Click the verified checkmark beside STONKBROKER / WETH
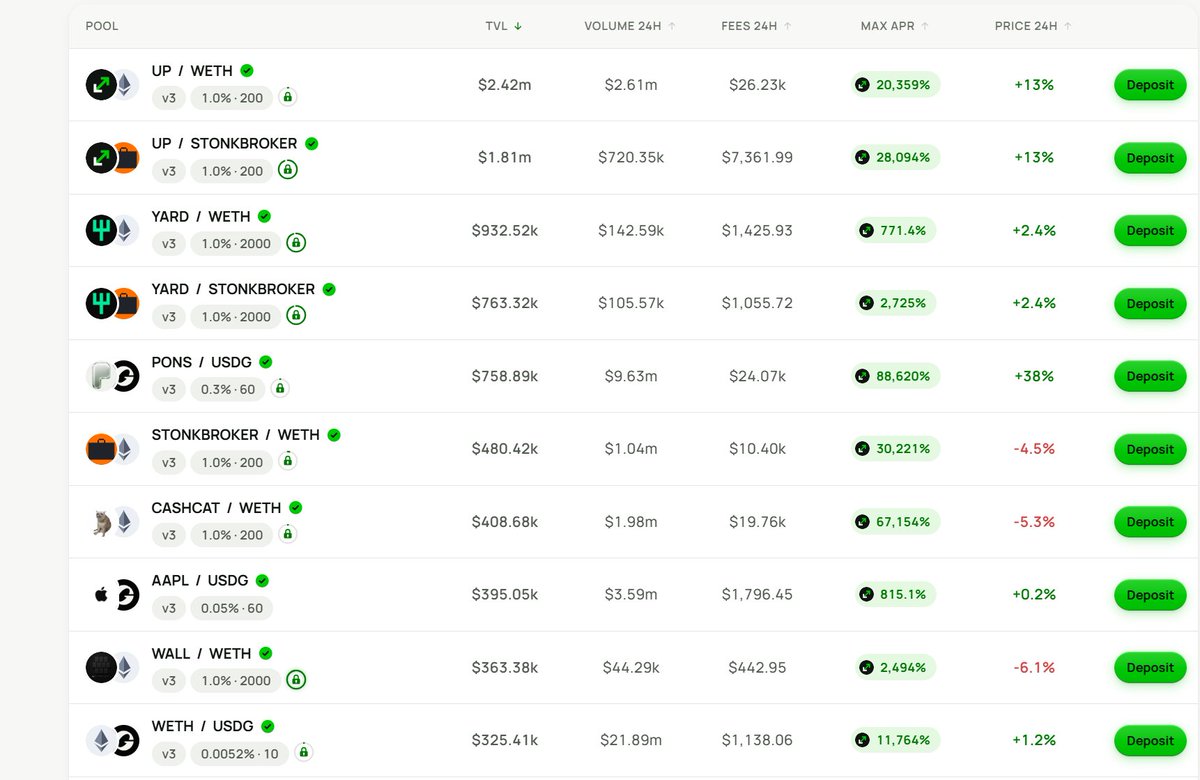The width and height of the screenshot is (1200, 780). click(334, 435)
